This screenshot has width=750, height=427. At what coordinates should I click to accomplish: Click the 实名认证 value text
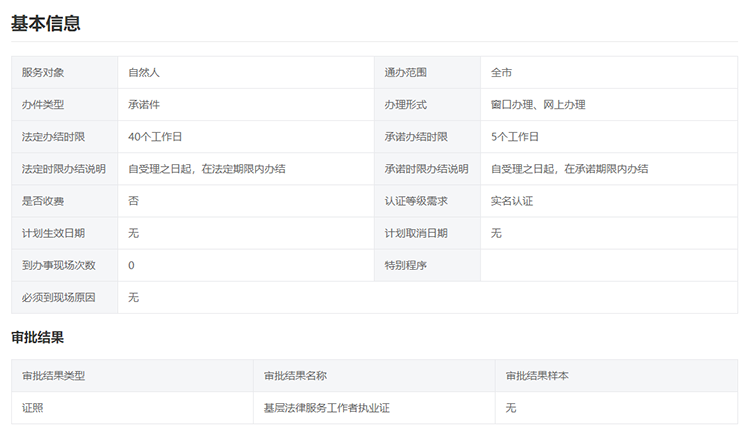(x=512, y=201)
